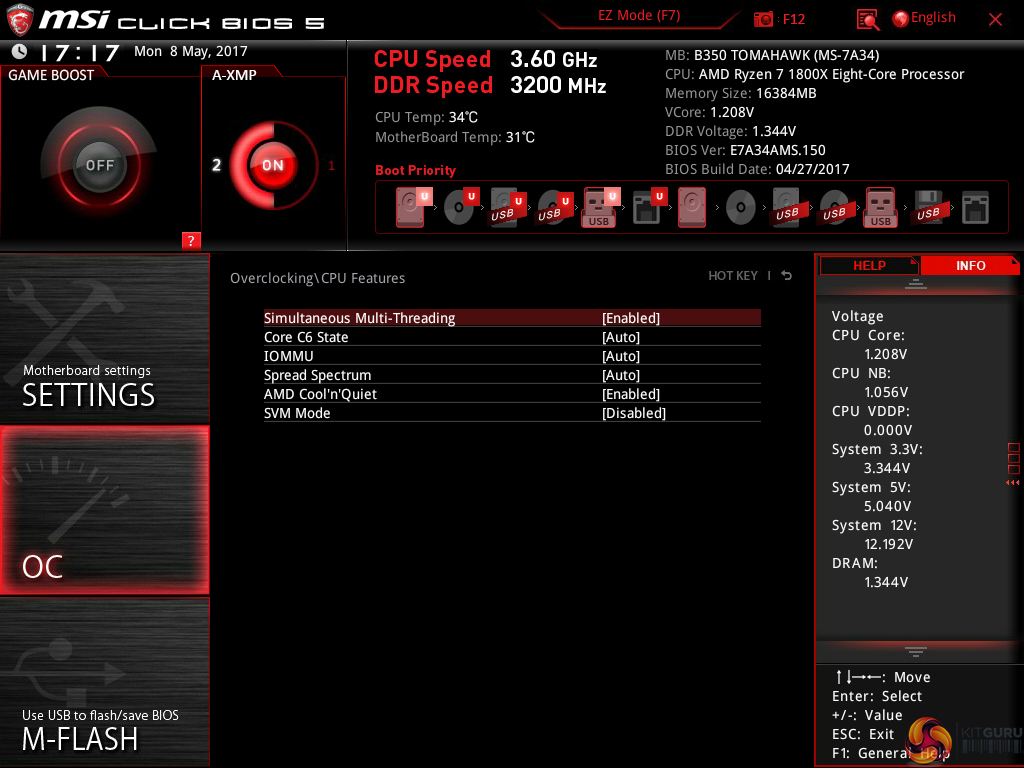Switch to the HELP tab

click(x=869, y=265)
